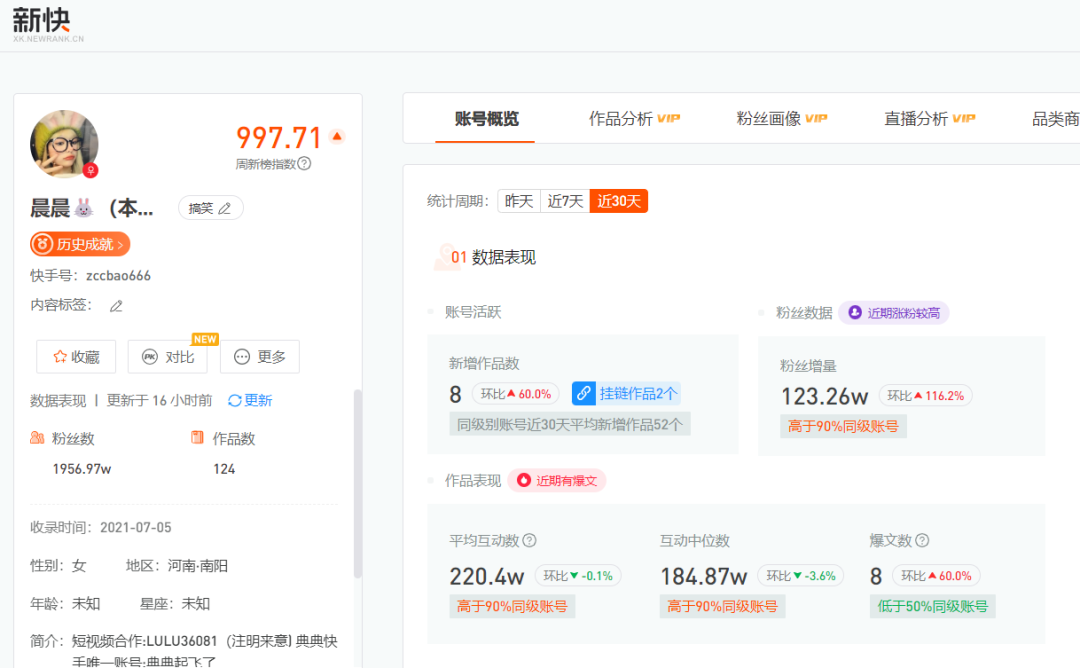Viewport: 1080px width, 668px height.
Task: Select the 昨天 statistics period
Action: (519, 201)
